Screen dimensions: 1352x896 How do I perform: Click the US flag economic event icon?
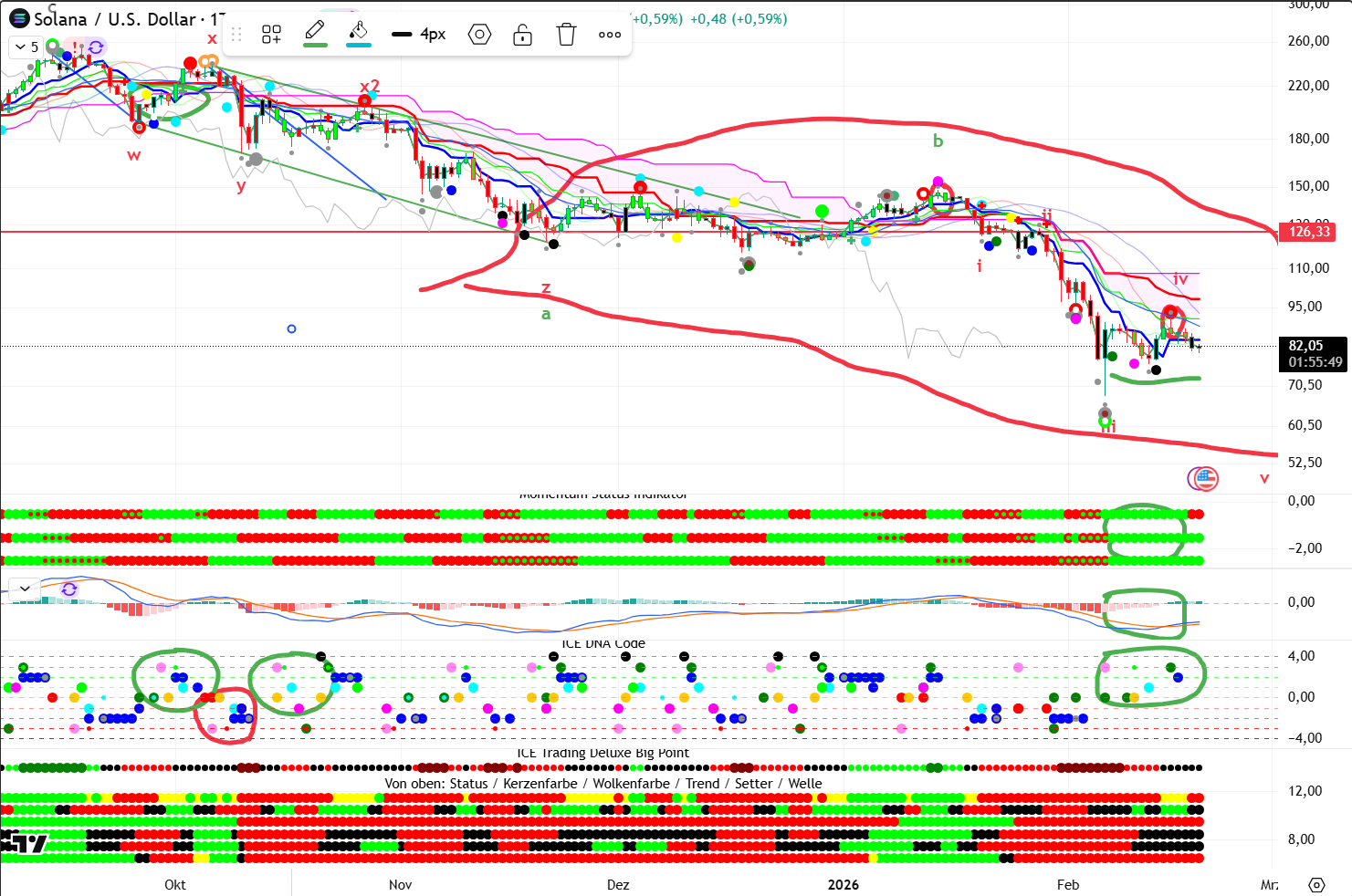pos(1206,477)
